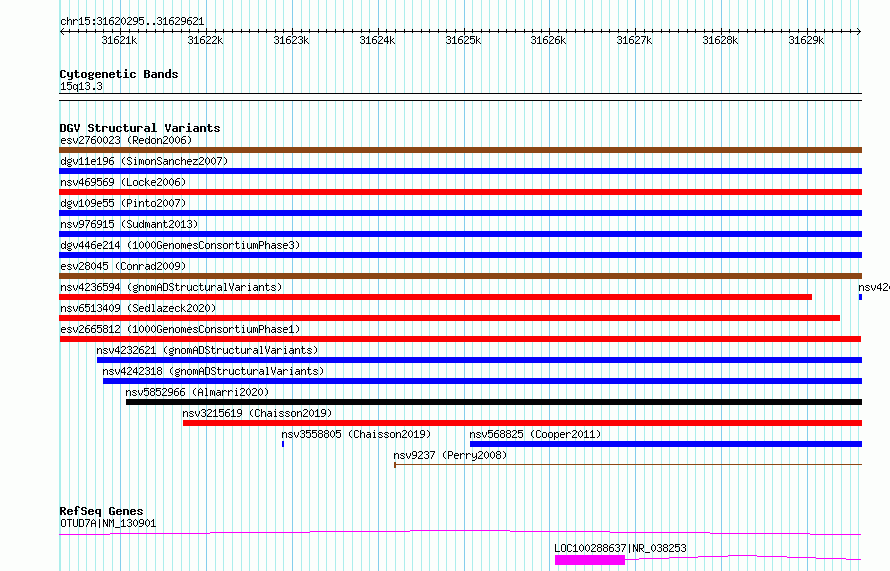Image resolution: width=890 pixels, height=571 pixels.
Task: Click esv2665812 (1000GenomesConsortiumPhase1) red bar
Action: [x=460, y=339]
